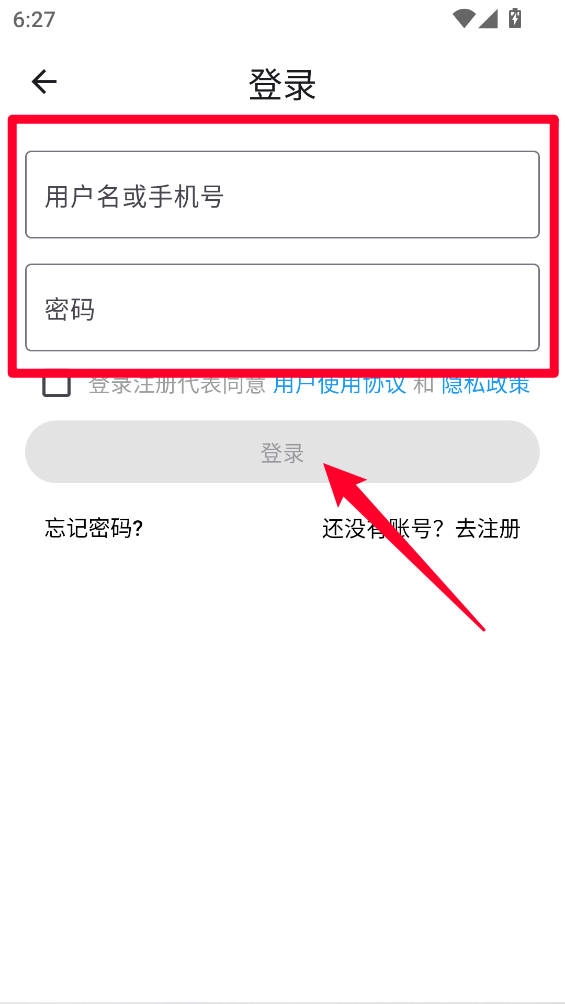Image resolution: width=565 pixels, height=1004 pixels.
Task: Open the 用户使用协议 link
Action: (x=340, y=384)
